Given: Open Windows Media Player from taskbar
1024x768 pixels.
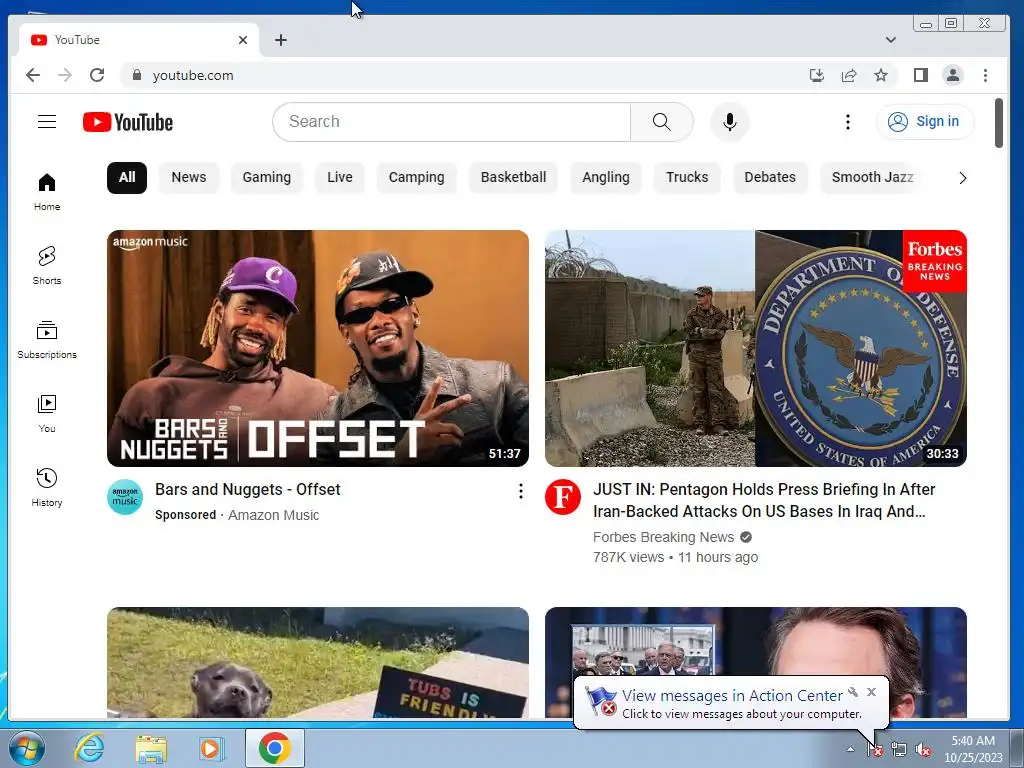Looking at the screenshot, I should pos(210,748).
